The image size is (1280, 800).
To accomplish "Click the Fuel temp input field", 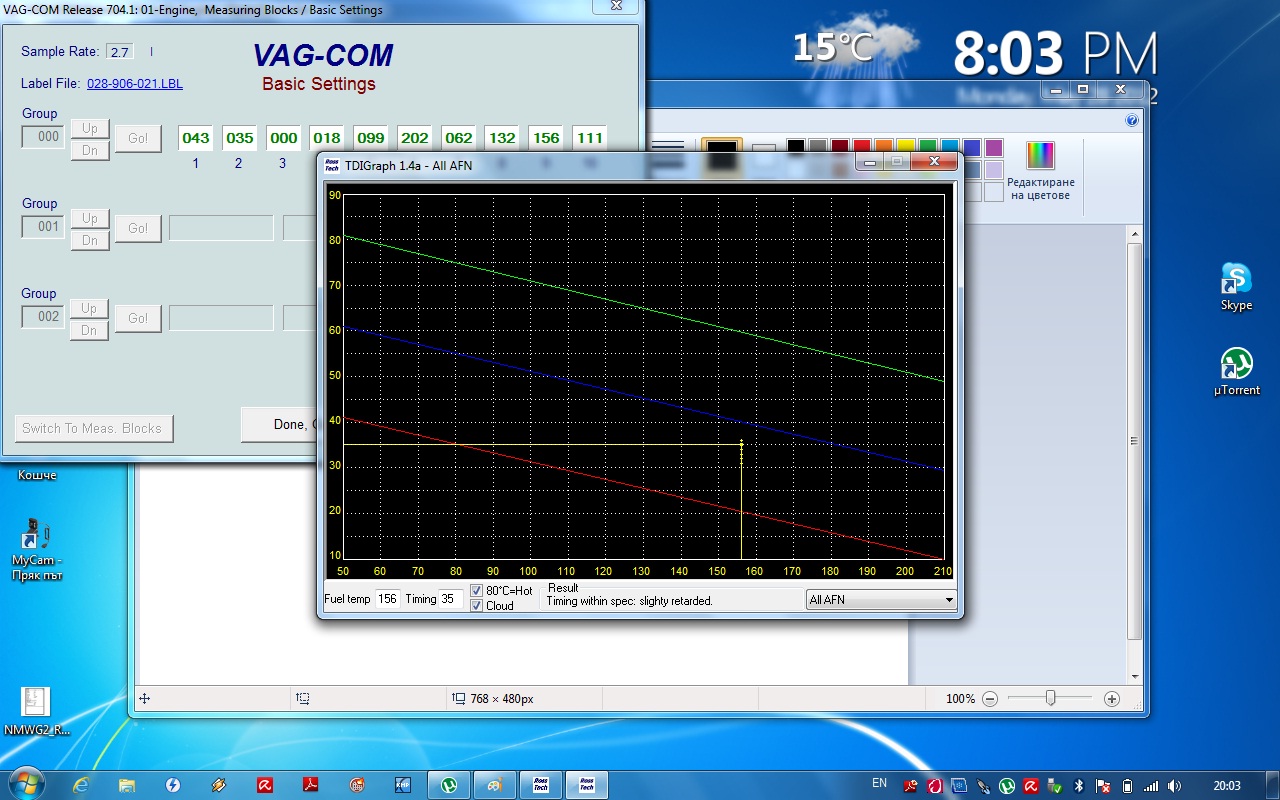I will coord(387,599).
